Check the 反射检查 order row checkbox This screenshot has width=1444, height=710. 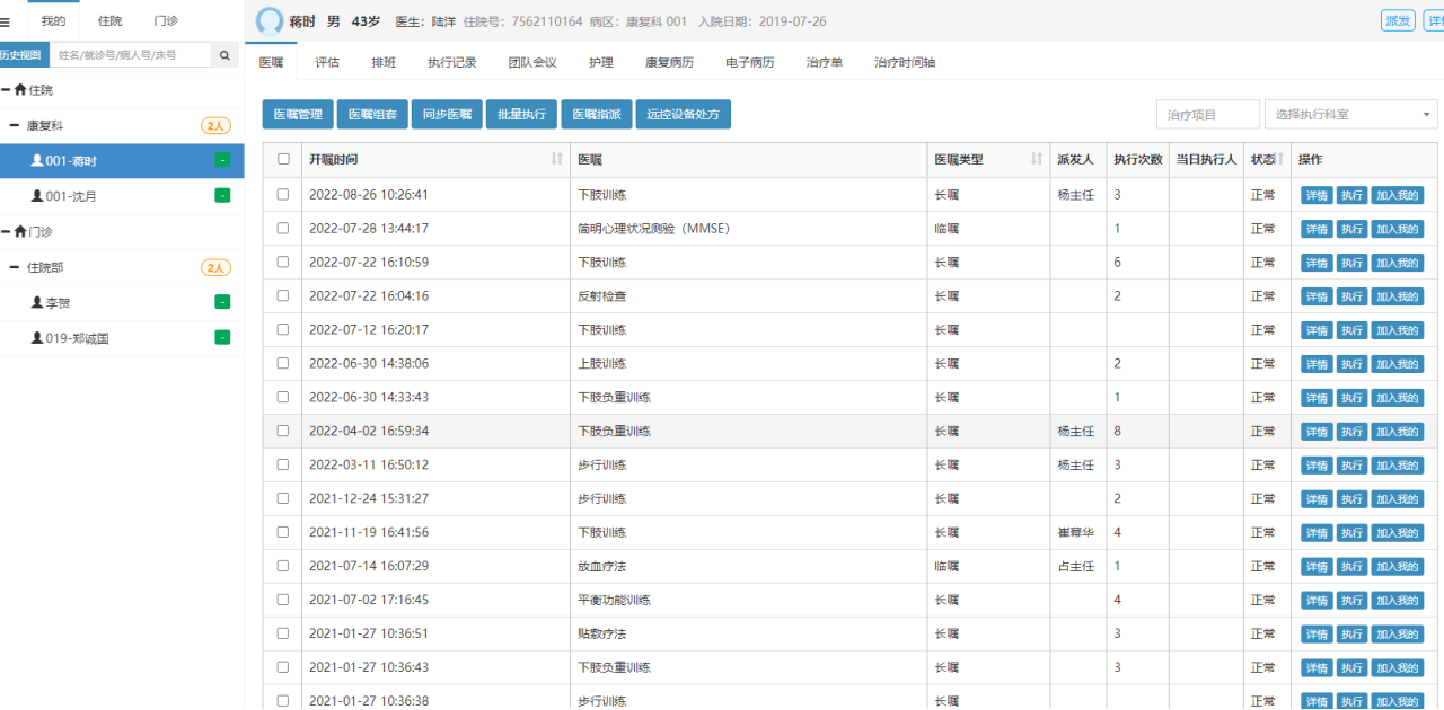point(283,296)
